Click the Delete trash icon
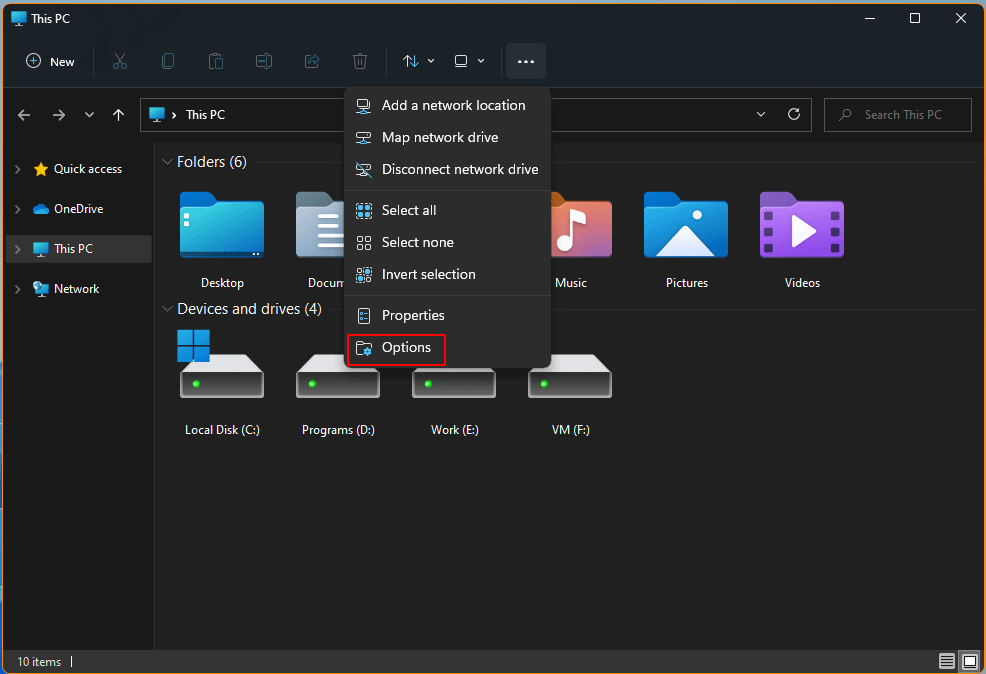Image resolution: width=986 pixels, height=674 pixels. [359, 61]
